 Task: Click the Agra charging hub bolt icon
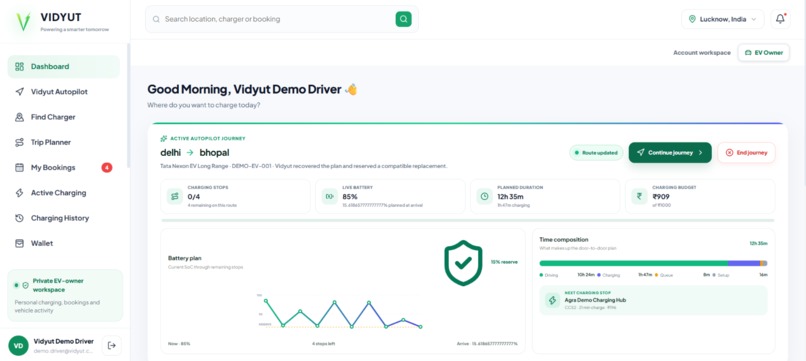click(553, 300)
